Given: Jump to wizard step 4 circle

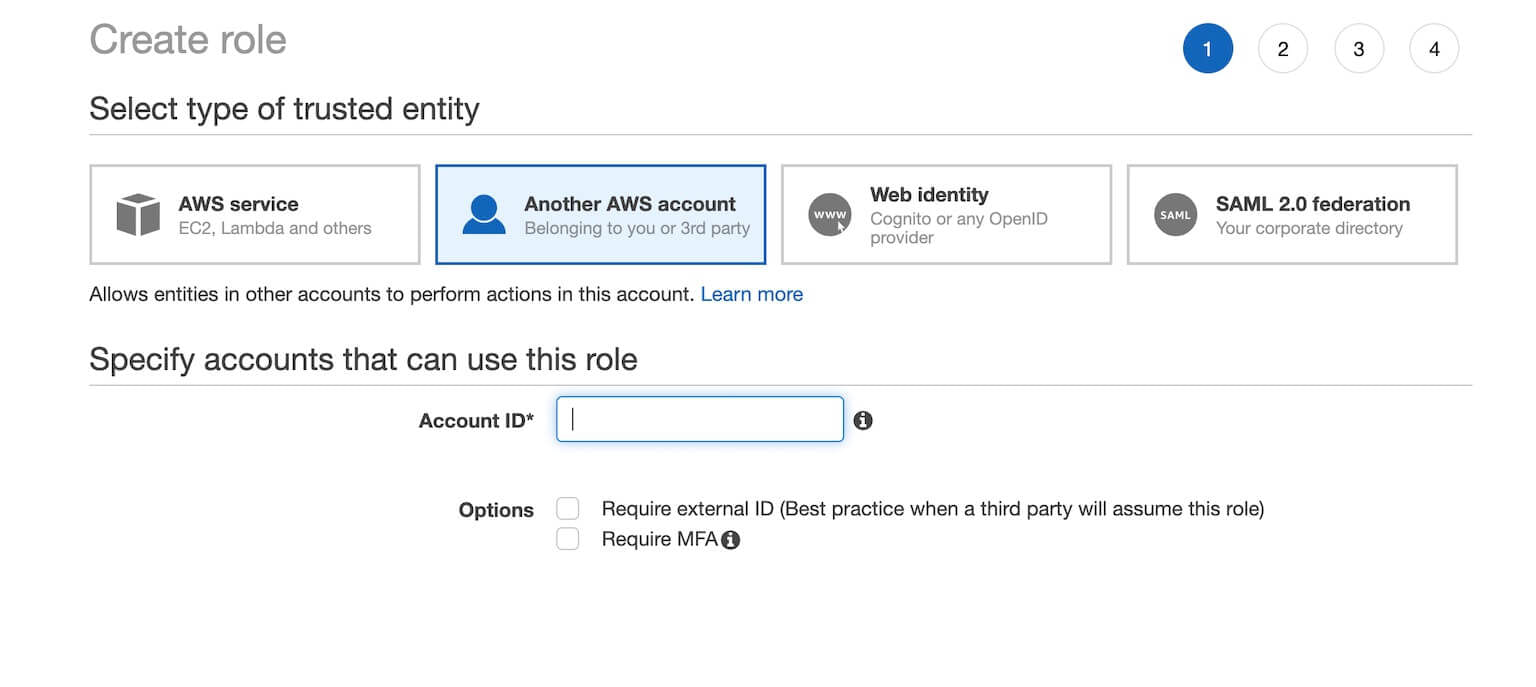Looking at the screenshot, I should point(1434,49).
